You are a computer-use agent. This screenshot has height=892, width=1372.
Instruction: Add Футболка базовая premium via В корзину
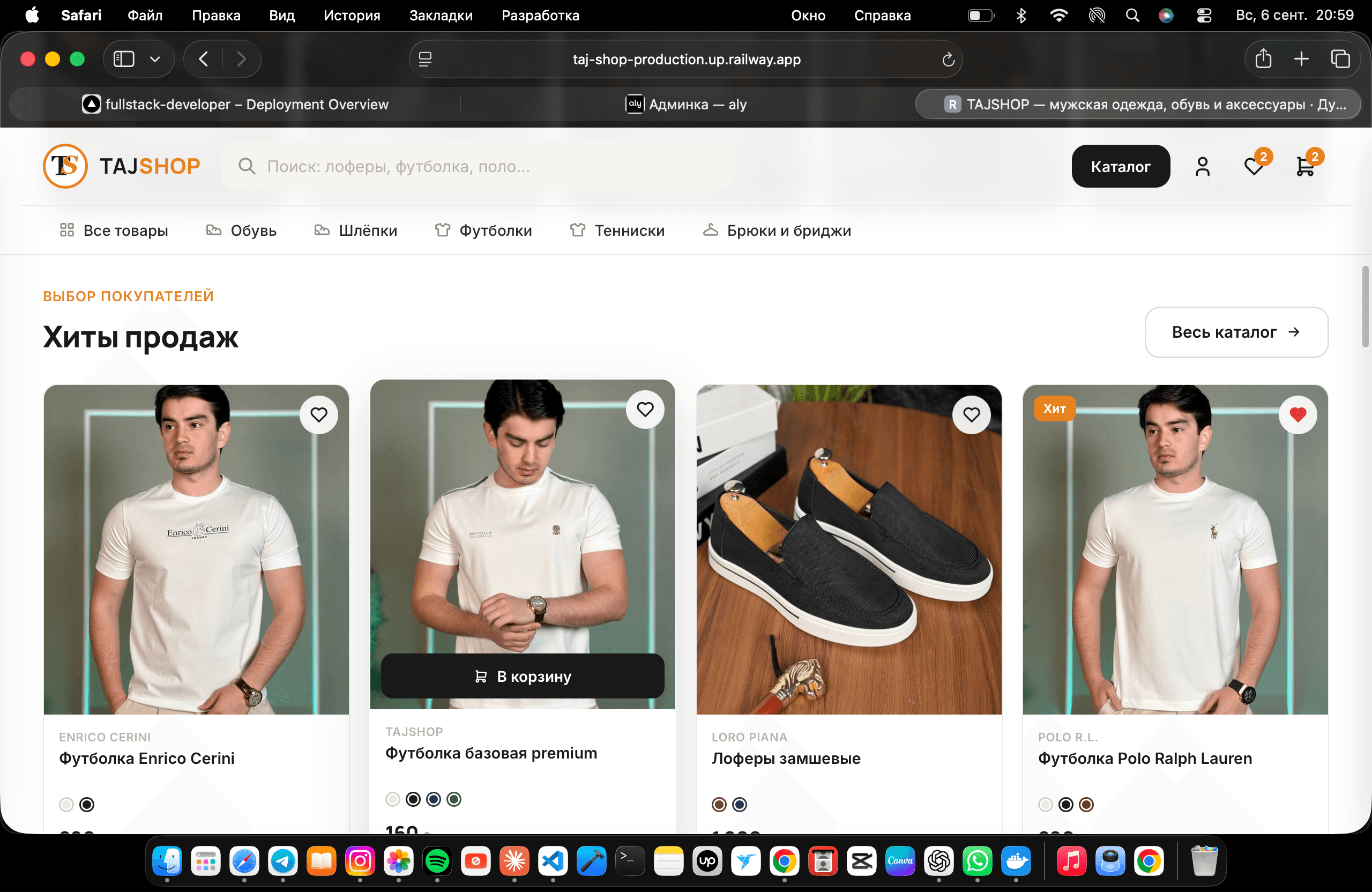click(x=523, y=676)
